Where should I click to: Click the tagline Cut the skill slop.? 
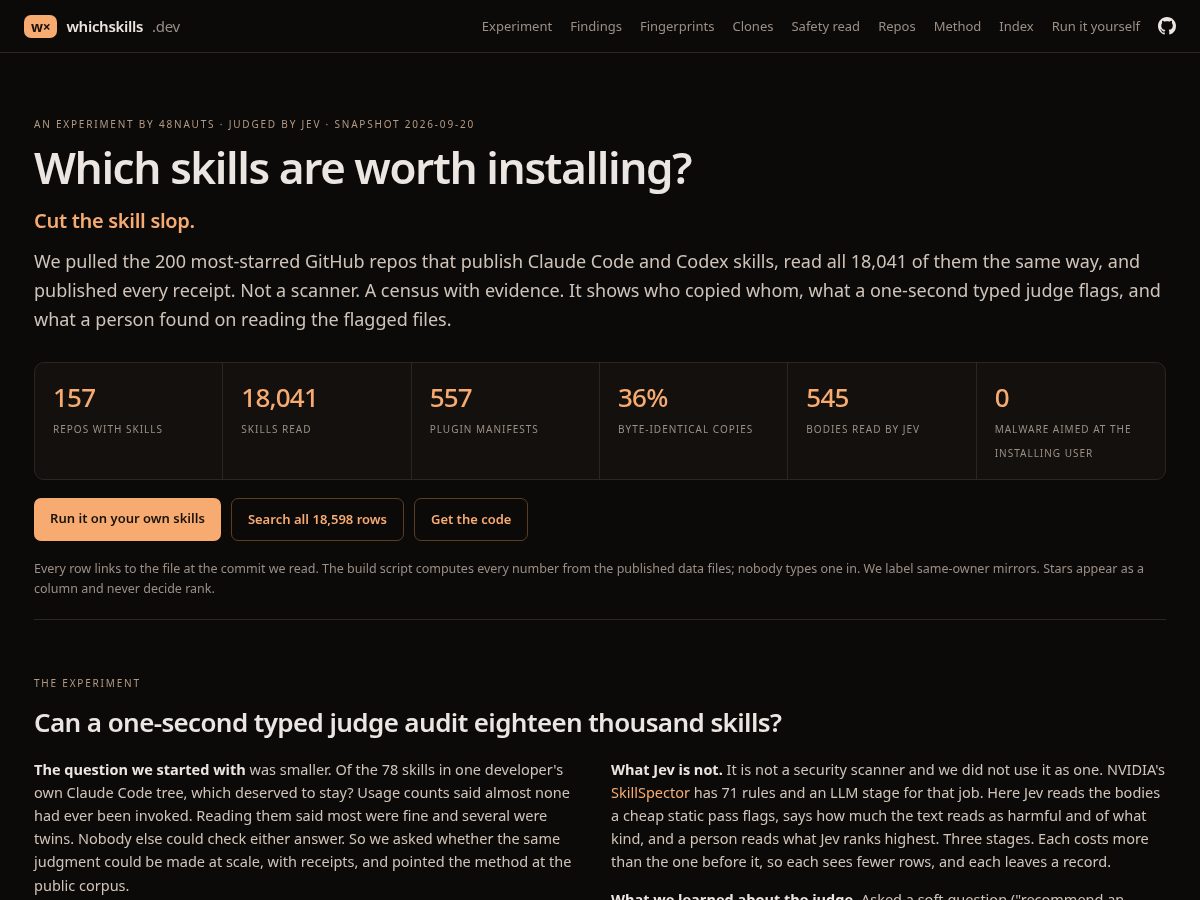(x=114, y=221)
